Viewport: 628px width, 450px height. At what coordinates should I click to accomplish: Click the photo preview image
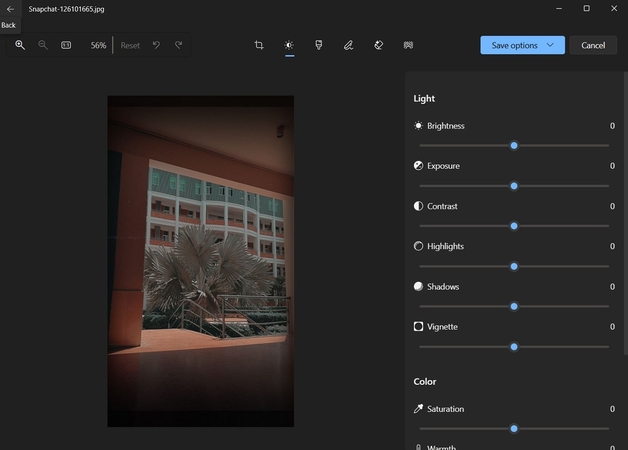coord(201,261)
